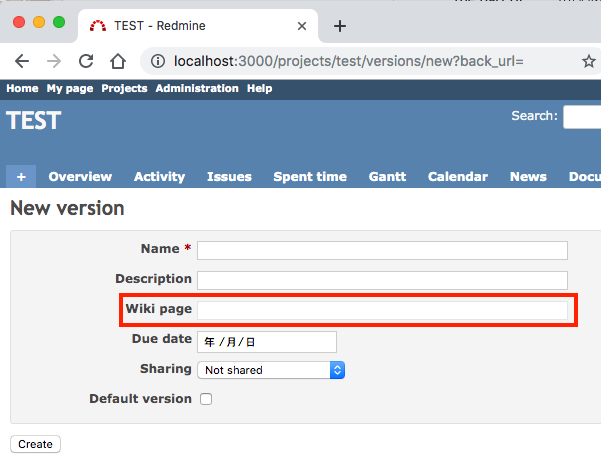Open new browser tab with plus
601x465 pixels.
(340, 26)
